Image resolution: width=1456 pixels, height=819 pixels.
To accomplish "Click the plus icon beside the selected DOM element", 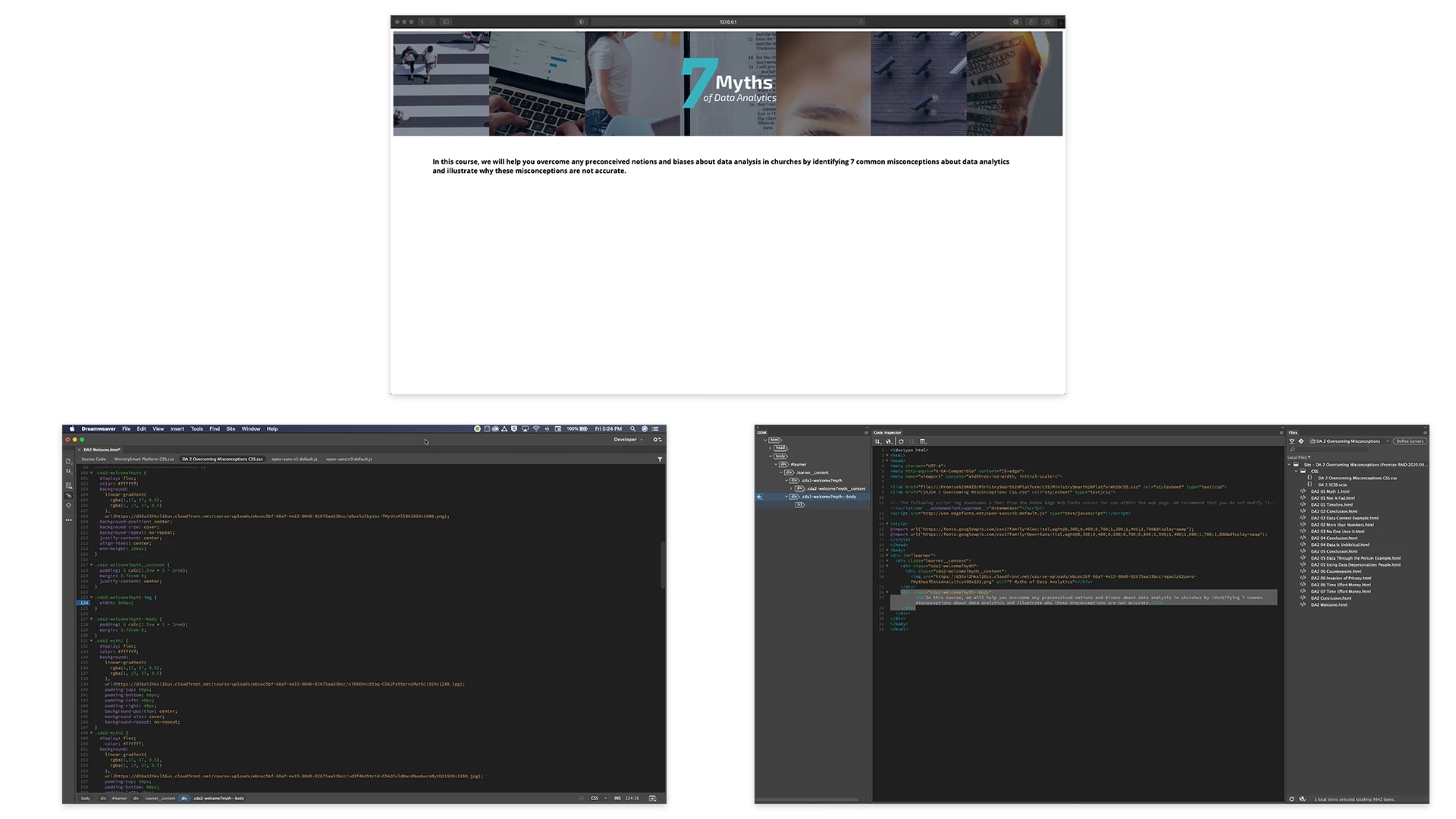I will pos(759,497).
